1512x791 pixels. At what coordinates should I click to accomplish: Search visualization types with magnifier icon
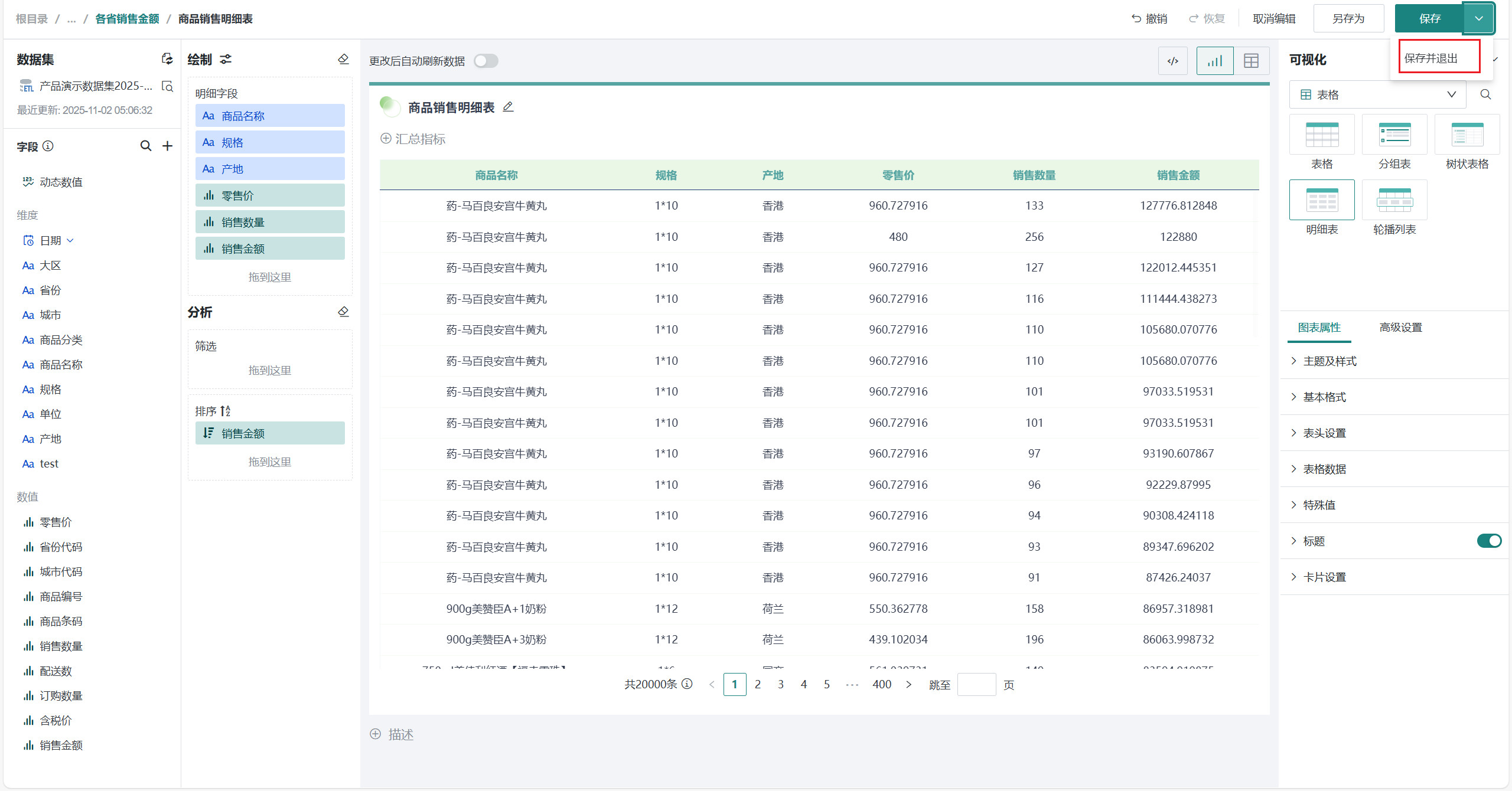(x=1486, y=94)
